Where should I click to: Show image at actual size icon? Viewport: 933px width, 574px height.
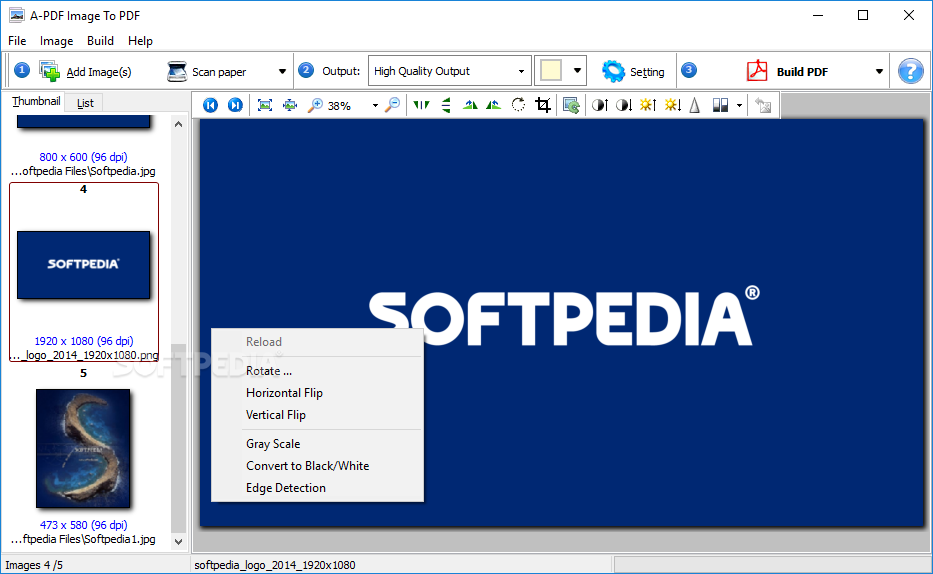tap(290, 105)
